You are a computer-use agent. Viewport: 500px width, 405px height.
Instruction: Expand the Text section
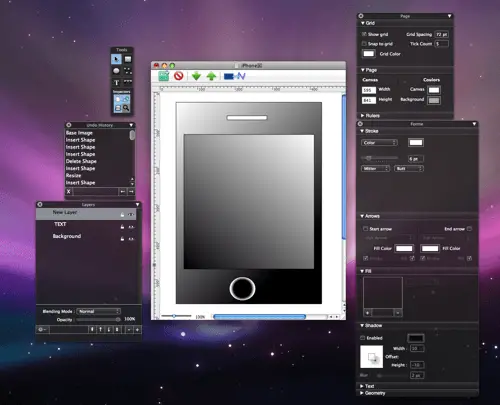pos(362,386)
